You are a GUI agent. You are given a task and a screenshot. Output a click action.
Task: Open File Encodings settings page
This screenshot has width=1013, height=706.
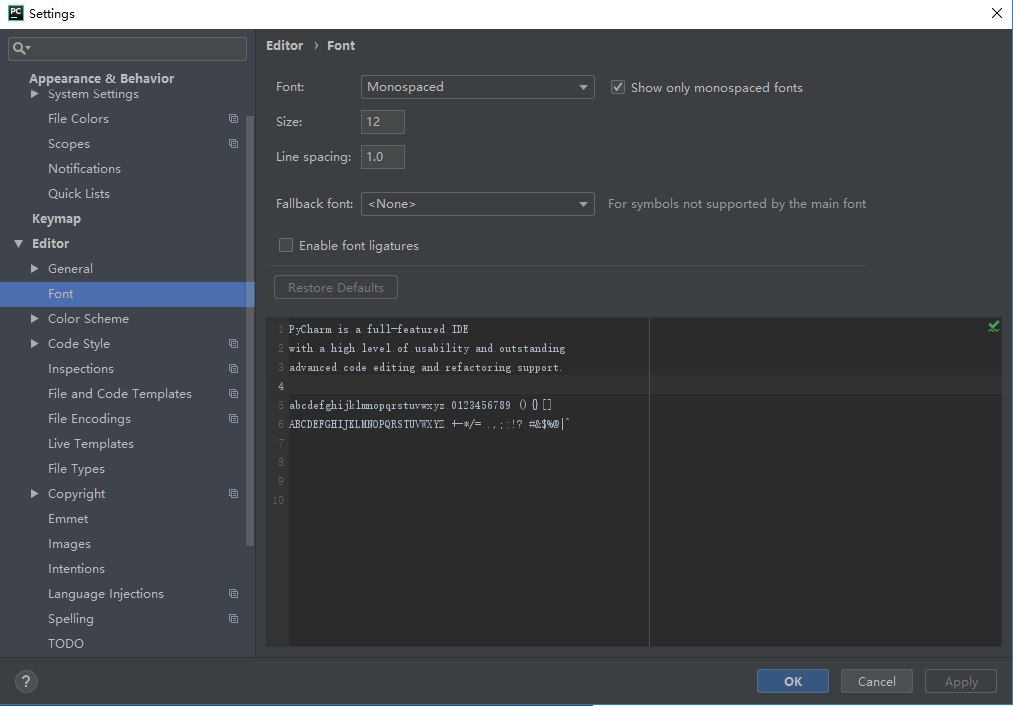89,419
